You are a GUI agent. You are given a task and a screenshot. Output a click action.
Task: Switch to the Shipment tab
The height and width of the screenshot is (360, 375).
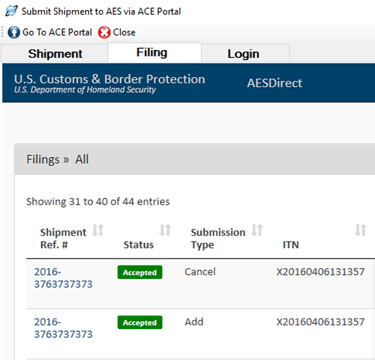(x=55, y=53)
